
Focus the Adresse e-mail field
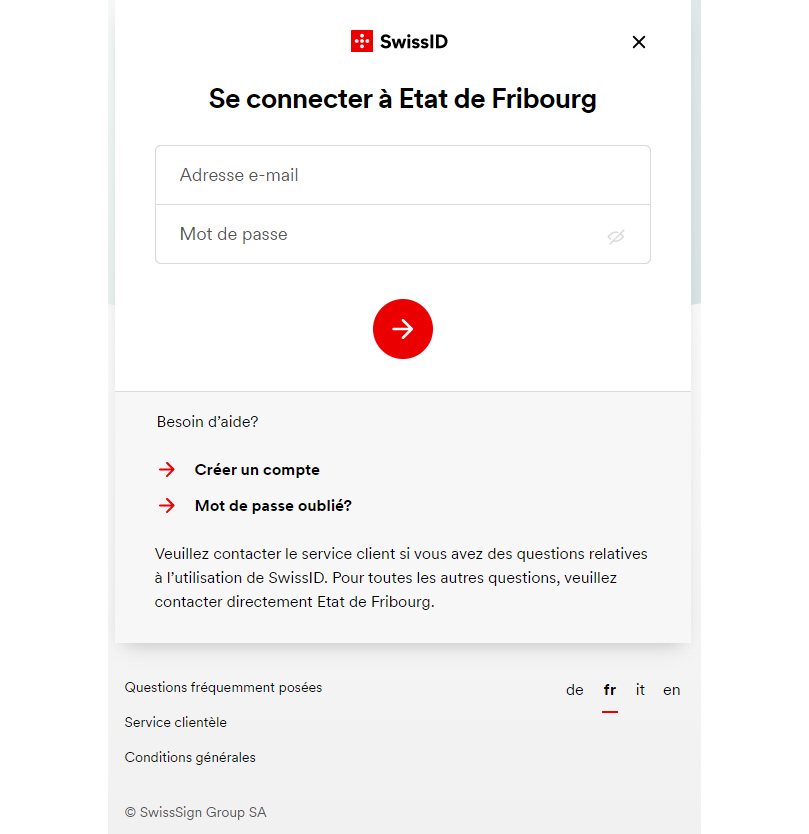pos(402,175)
